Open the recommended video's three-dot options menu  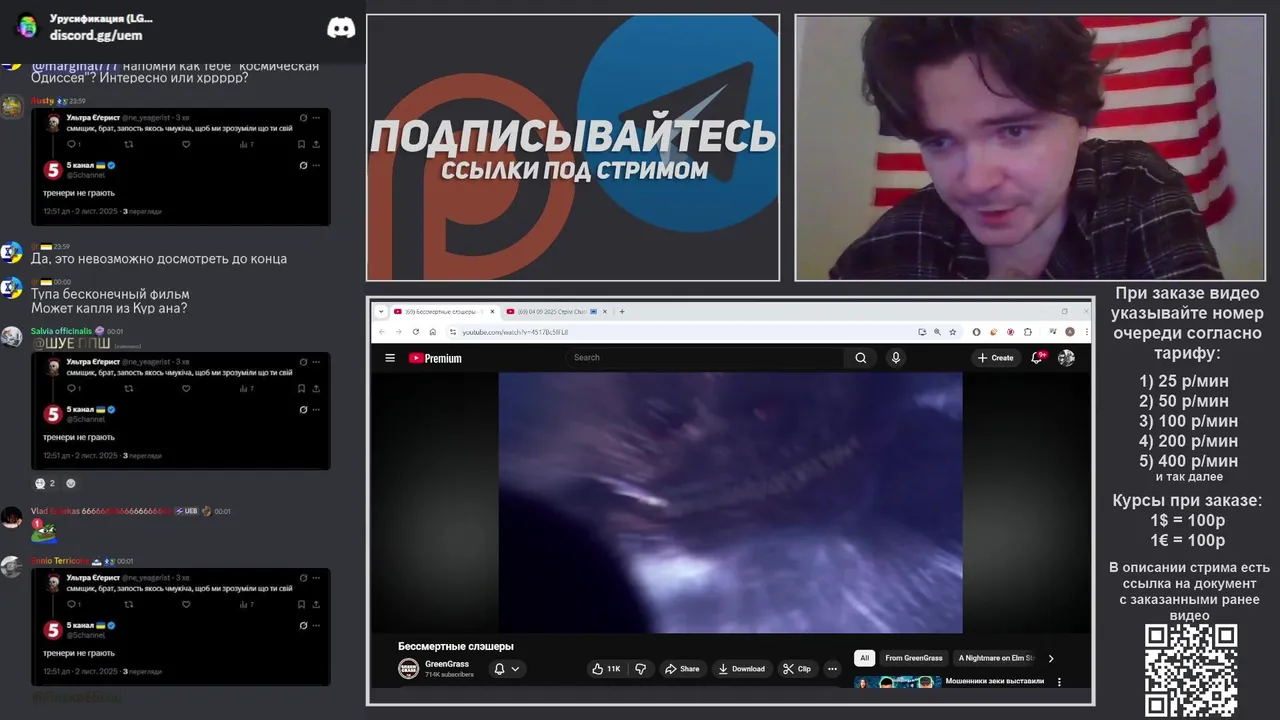(x=1059, y=682)
